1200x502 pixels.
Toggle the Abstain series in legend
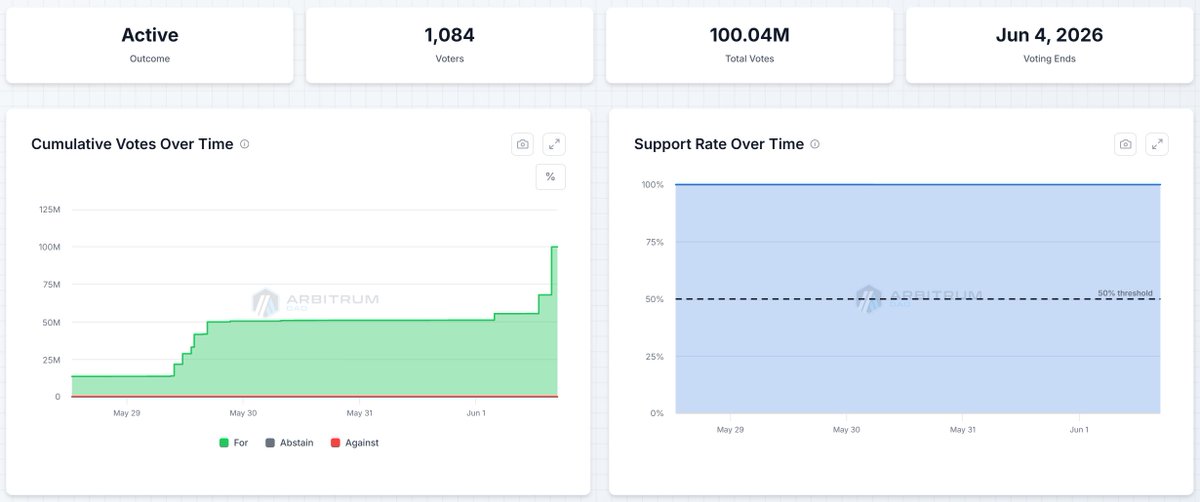point(288,442)
